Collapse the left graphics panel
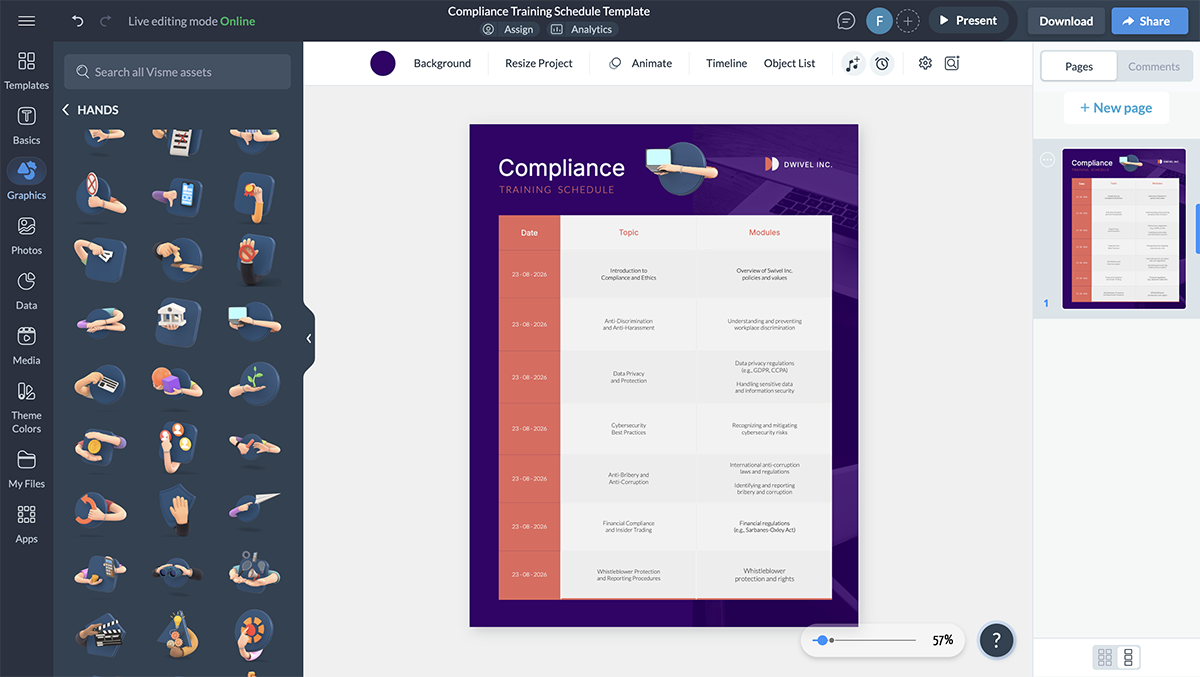The image size is (1200, 677). 309,339
